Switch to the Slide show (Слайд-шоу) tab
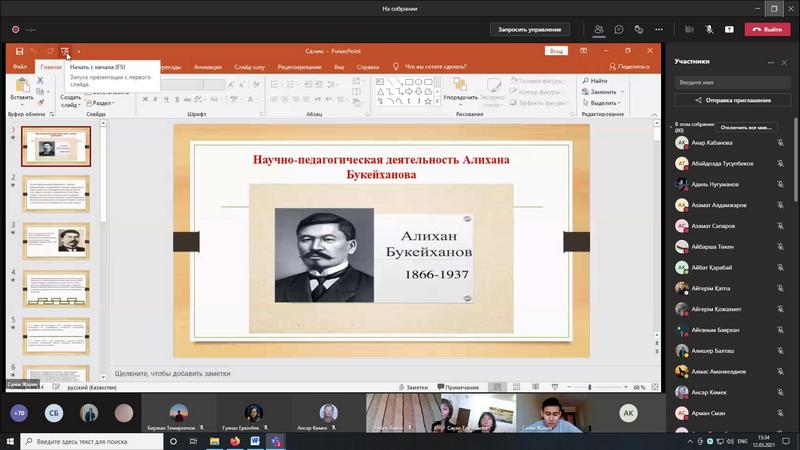The height and width of the screenshot is (450, 800). (x=249, y=67)
